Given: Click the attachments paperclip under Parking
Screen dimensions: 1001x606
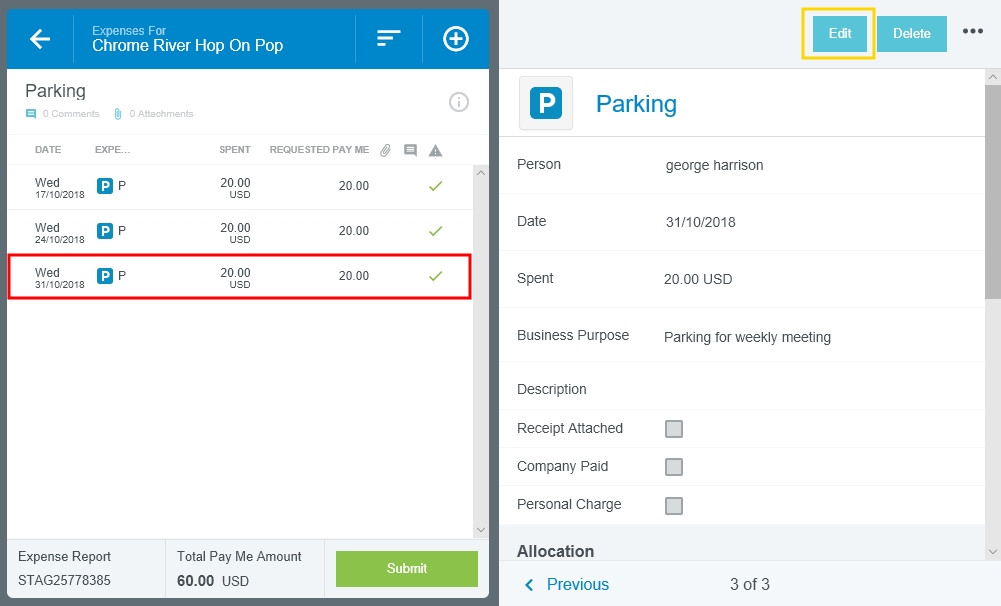Looking at the screenshot, I should (117, 114).
